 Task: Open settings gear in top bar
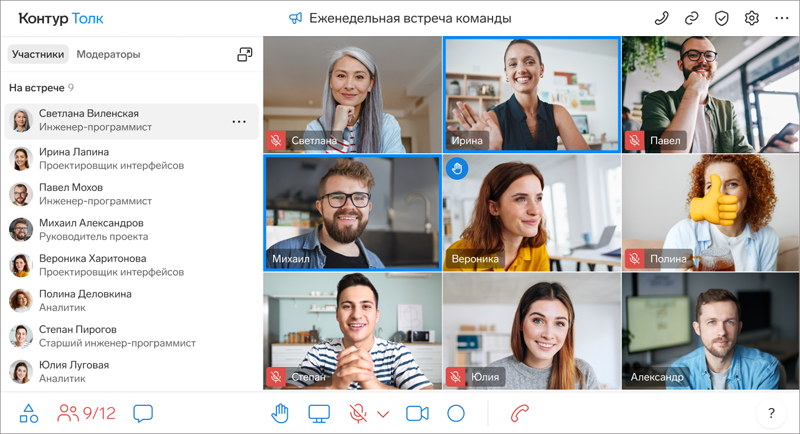point(752,18)
